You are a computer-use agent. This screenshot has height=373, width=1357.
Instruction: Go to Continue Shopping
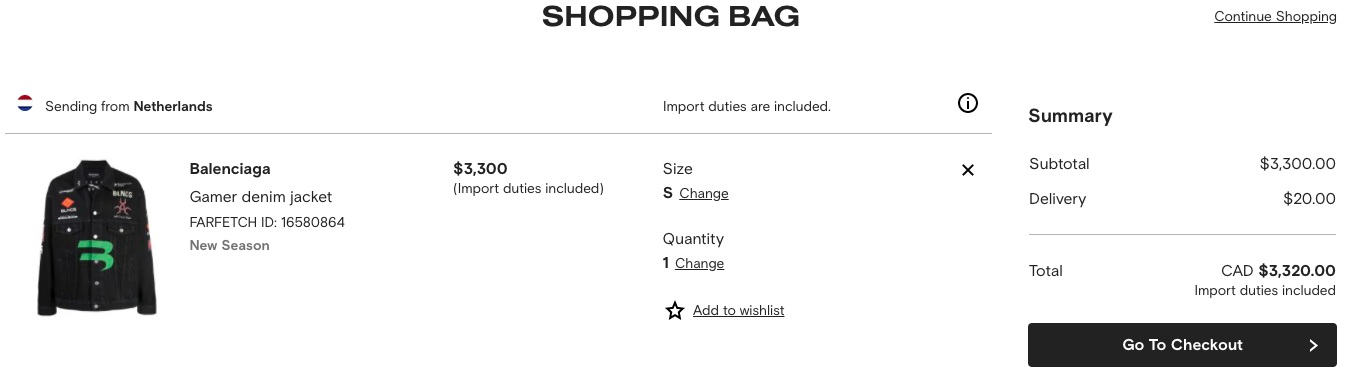1275,16
